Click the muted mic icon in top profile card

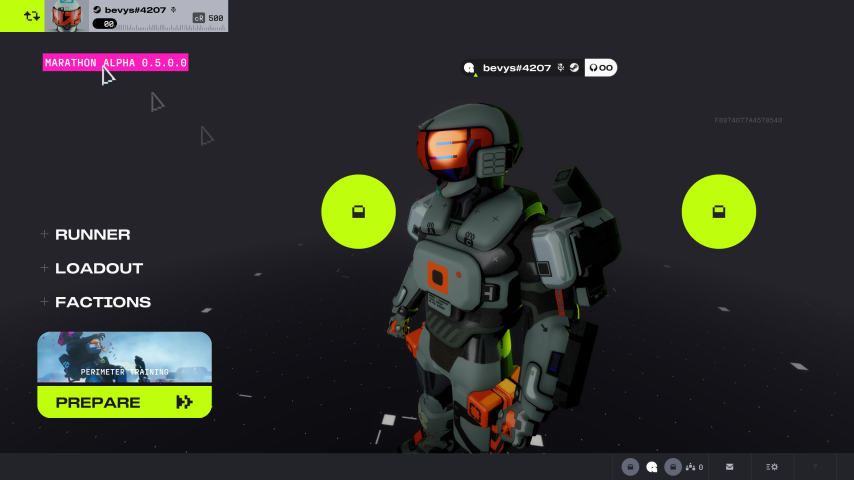pos(174,10)
